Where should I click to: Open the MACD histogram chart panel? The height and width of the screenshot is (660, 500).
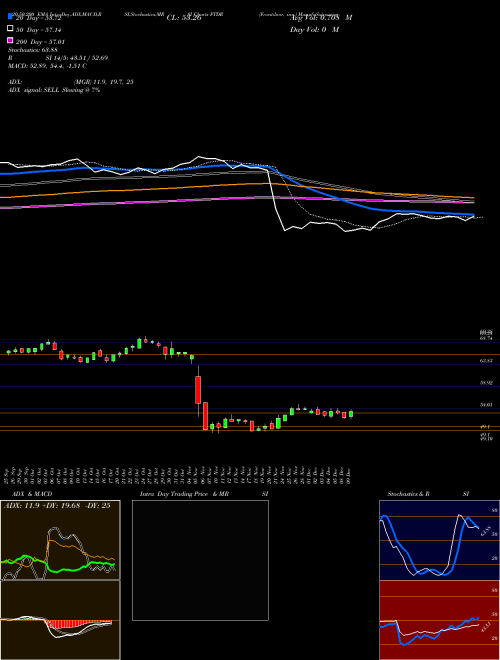[60, 620]
